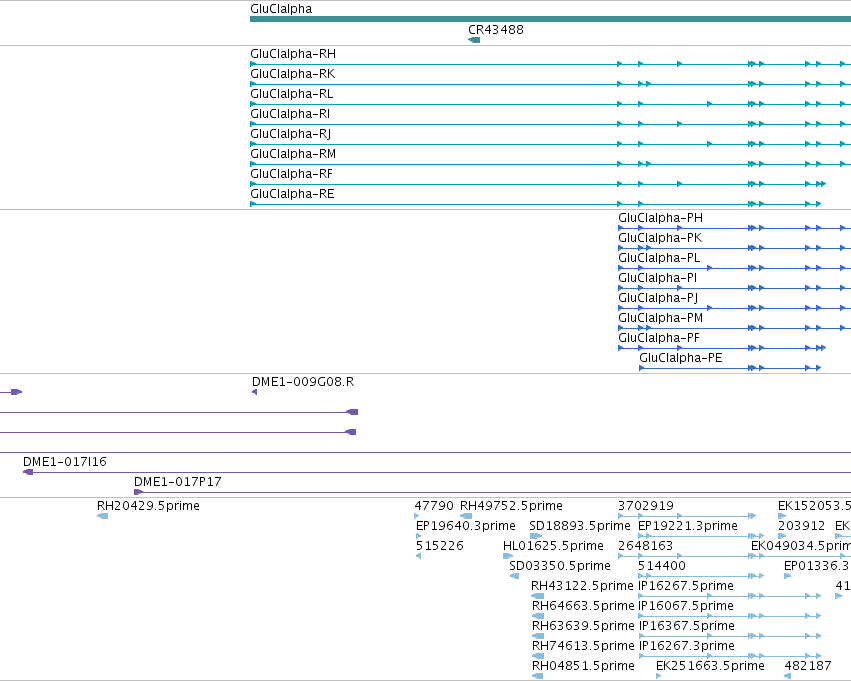The height and width of the screenshot is (681, 851).
Task: Select the GluClalpha-RH transcript label
Action: (x=293, y=54)
